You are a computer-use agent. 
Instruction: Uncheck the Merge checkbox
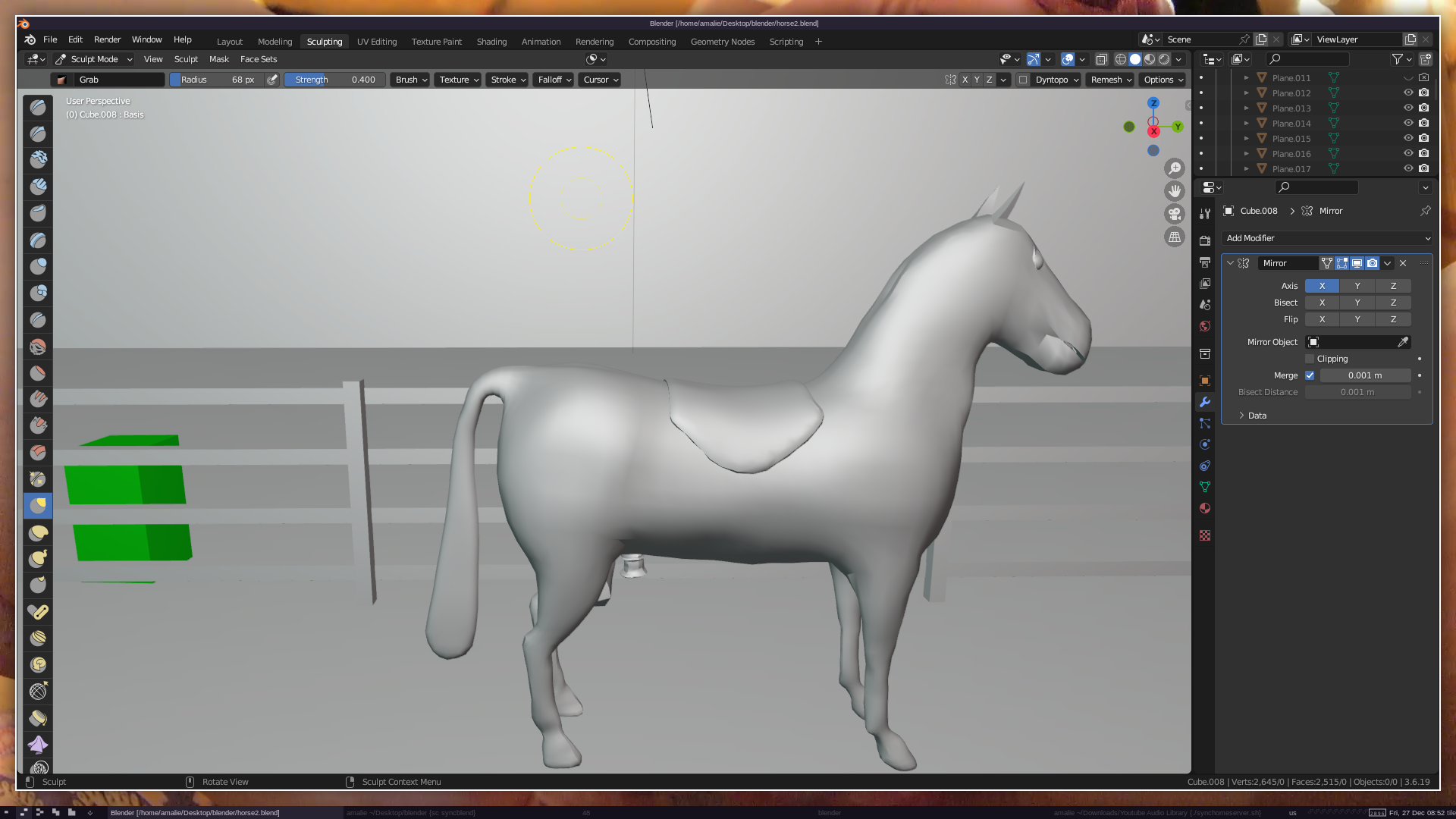[x=1310, y=375]
